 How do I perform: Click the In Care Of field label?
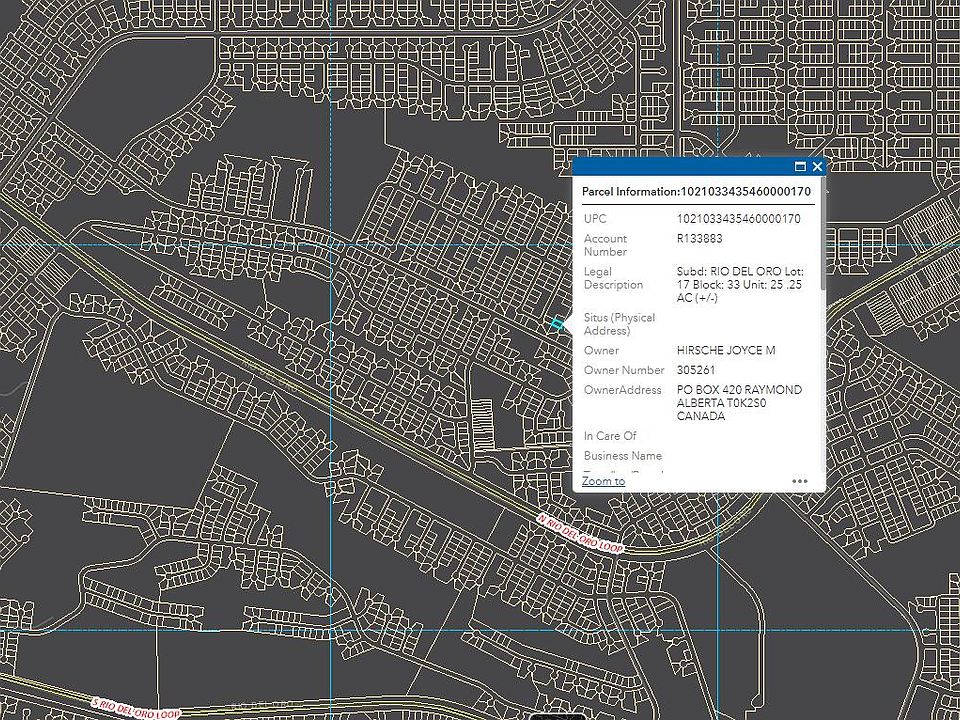pyautogui.click(x=610, y=436)
